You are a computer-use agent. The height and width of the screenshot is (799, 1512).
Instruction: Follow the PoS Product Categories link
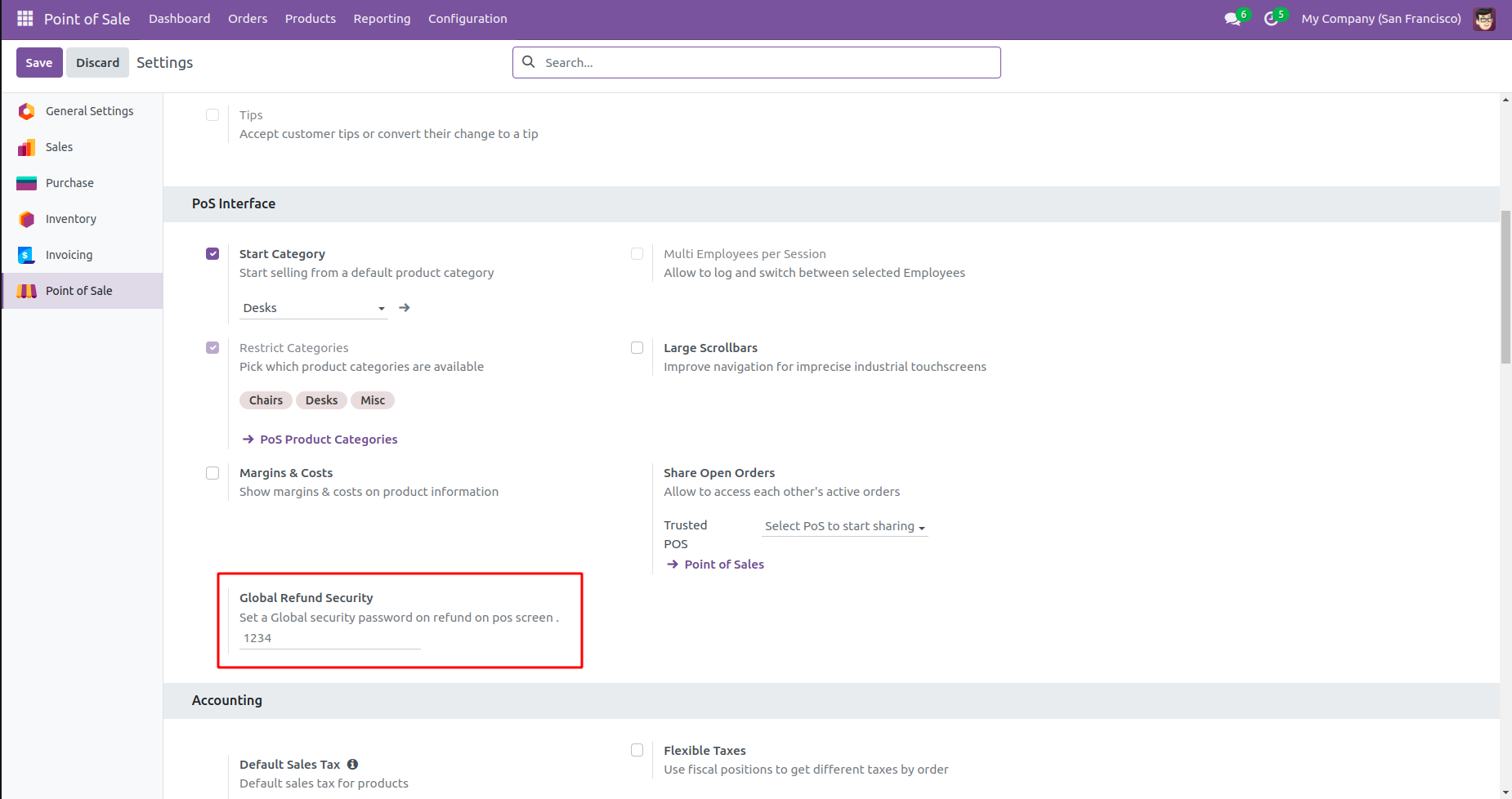[x=329, y=440]
